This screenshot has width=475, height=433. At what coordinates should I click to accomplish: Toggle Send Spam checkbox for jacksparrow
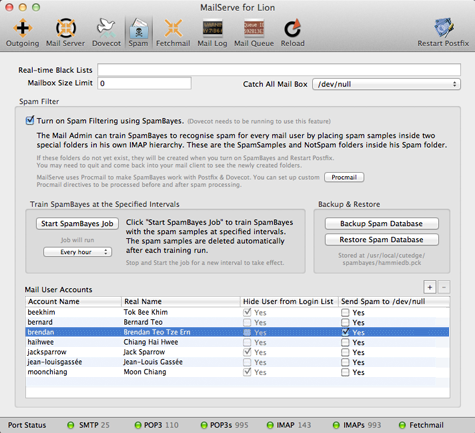(x=345, y=352)
